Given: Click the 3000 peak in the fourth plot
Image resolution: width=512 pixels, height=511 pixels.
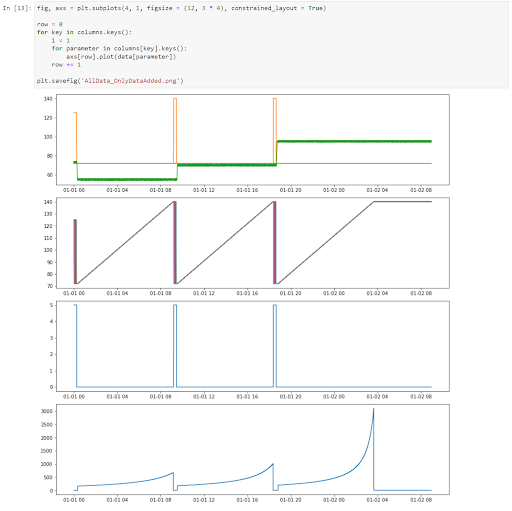Looking at the screenshot, I should pos(373,409).
